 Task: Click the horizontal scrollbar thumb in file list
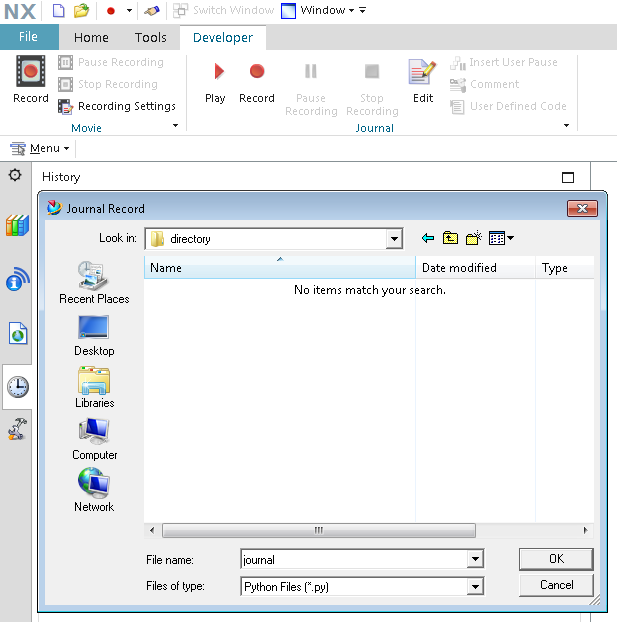click(x=319, y=530)
